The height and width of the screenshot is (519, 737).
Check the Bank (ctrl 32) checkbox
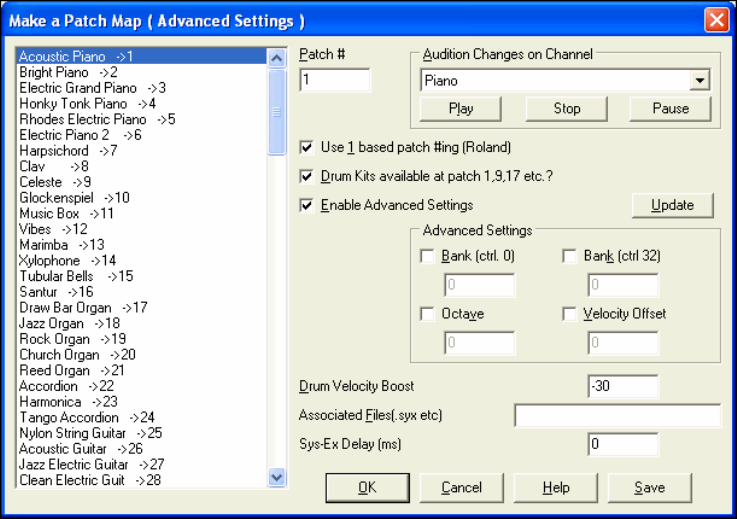pos(569,256)
